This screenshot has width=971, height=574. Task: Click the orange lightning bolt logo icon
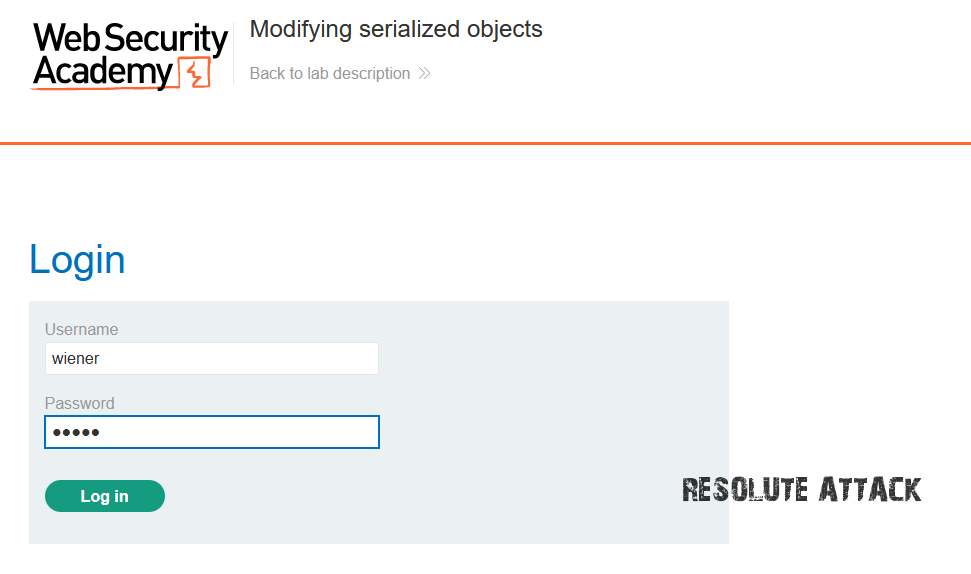[x=195, y=74]
